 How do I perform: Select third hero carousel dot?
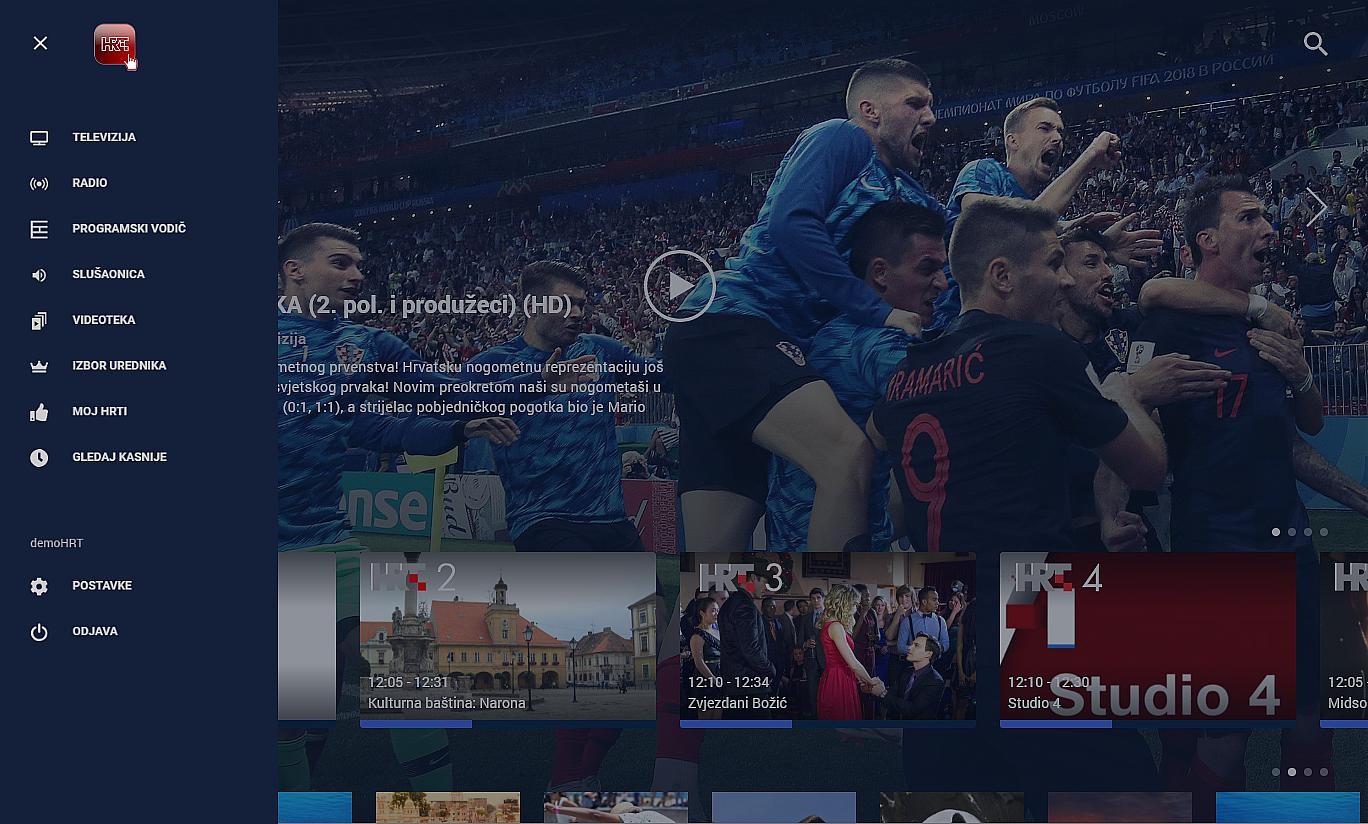click(x=1308, y=532)
